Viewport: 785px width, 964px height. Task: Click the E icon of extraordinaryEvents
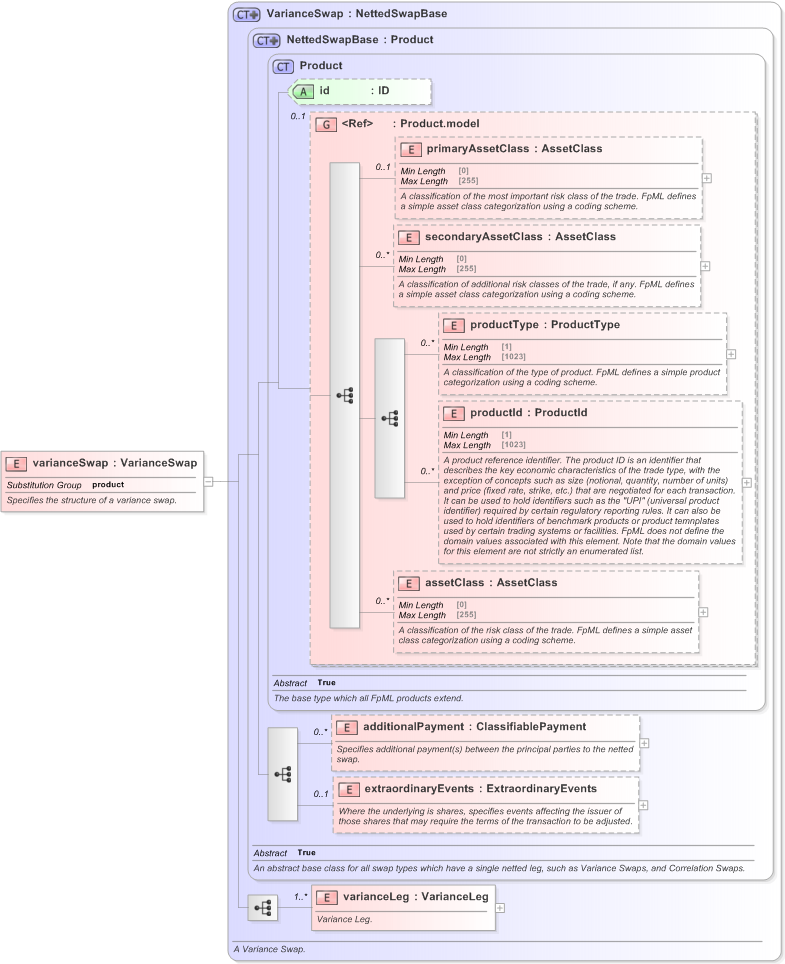349,790
